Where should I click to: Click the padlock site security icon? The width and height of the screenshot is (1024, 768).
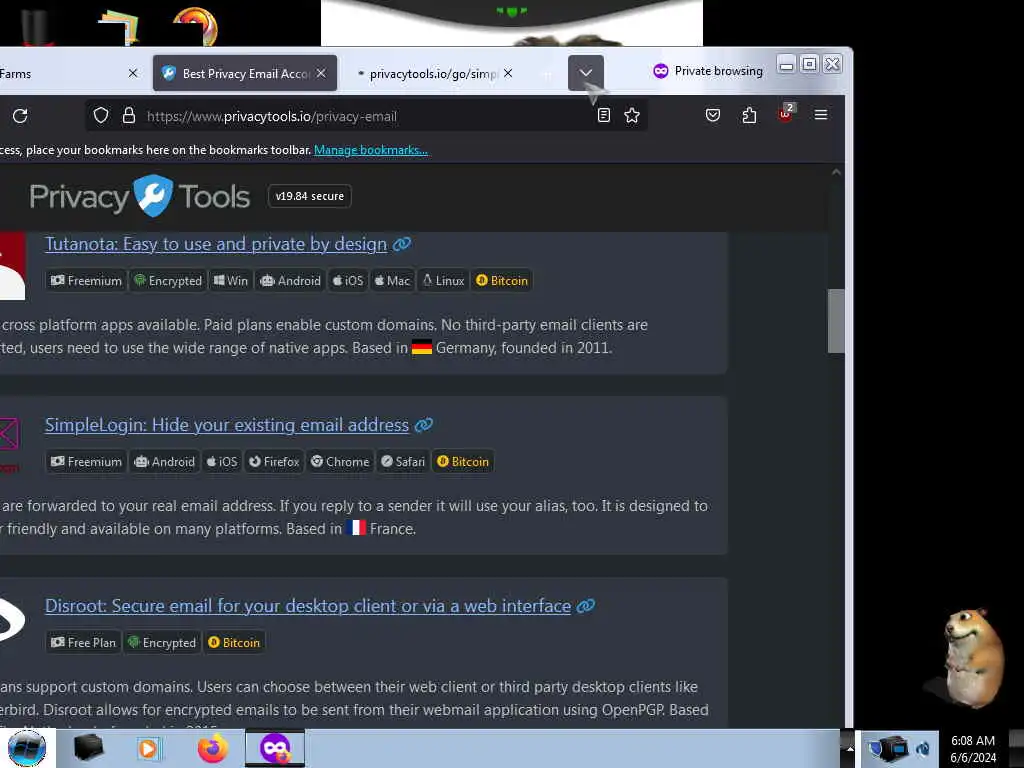click(129, 116)
